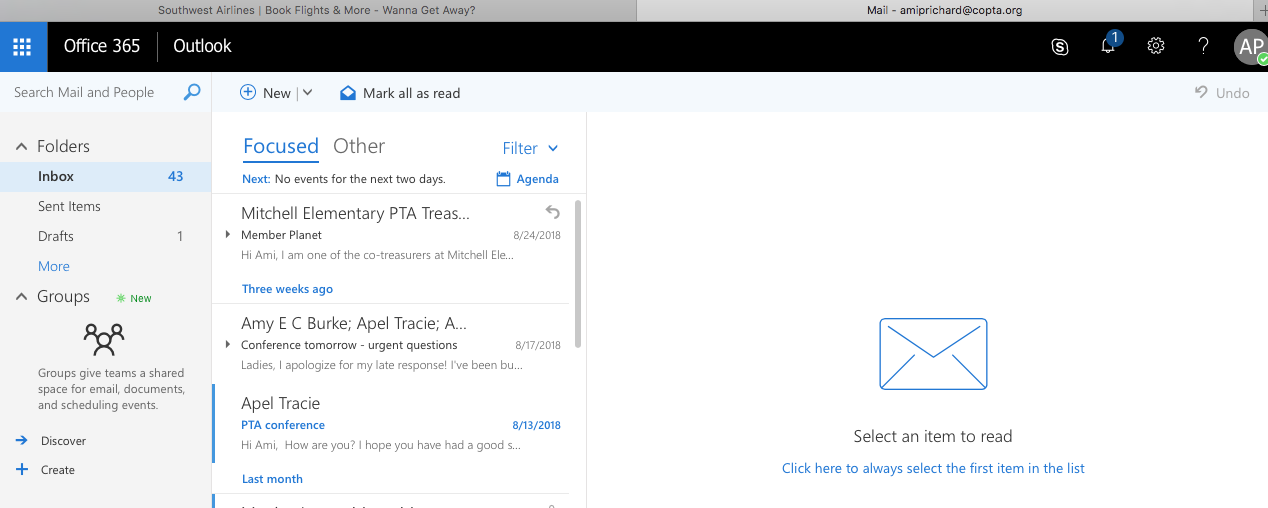Click Mark all as read label
Image resolution: width=1268 pixels, height=508 pixels.
point(412,92)
